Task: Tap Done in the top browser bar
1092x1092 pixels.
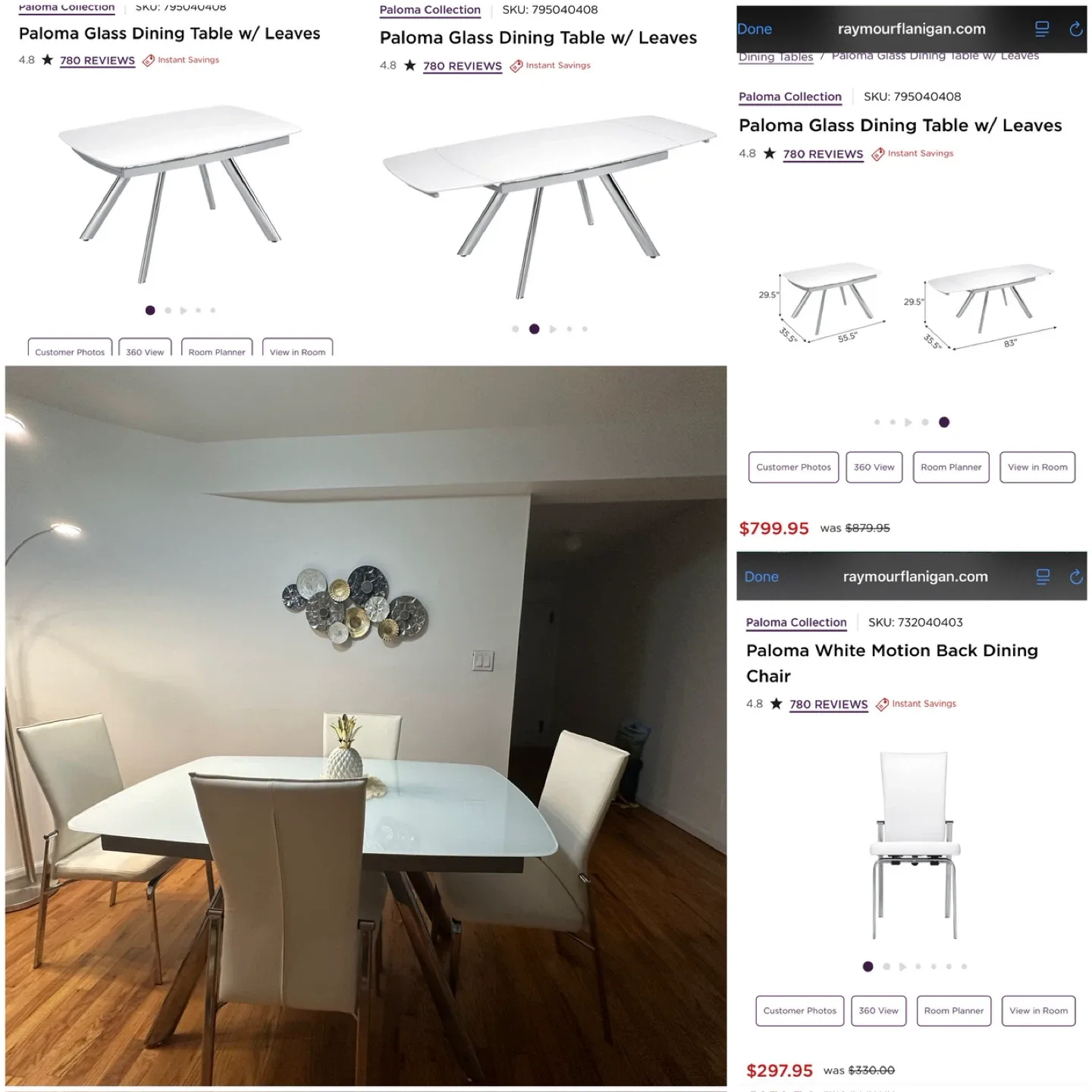Action: click(755, 29)
